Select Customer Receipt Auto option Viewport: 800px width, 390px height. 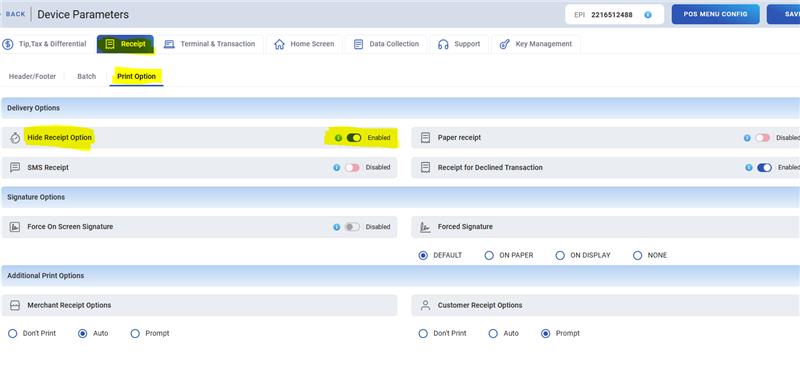click(493, 333)
